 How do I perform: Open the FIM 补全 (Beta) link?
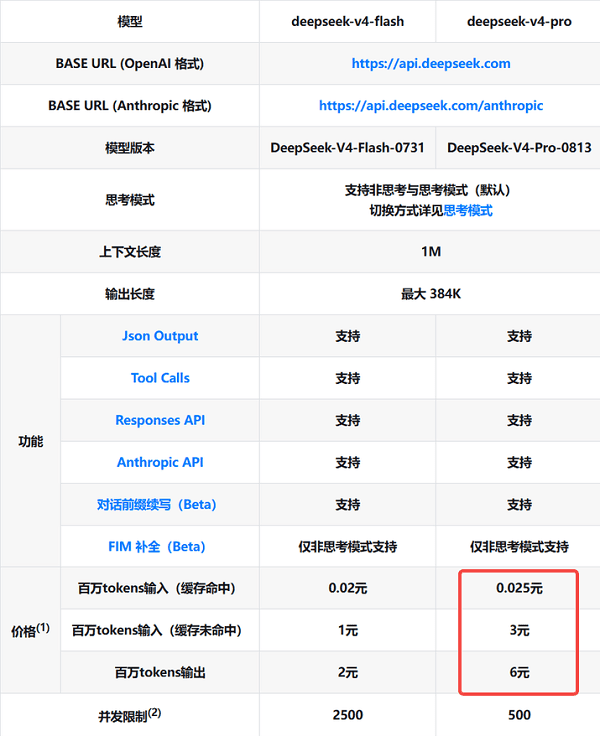157,546
